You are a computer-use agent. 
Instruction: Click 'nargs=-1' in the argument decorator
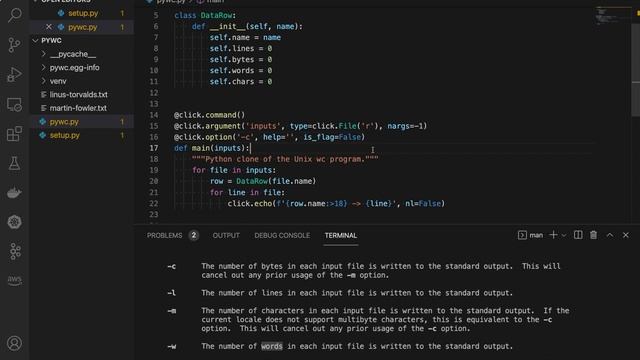click(405, 126)
